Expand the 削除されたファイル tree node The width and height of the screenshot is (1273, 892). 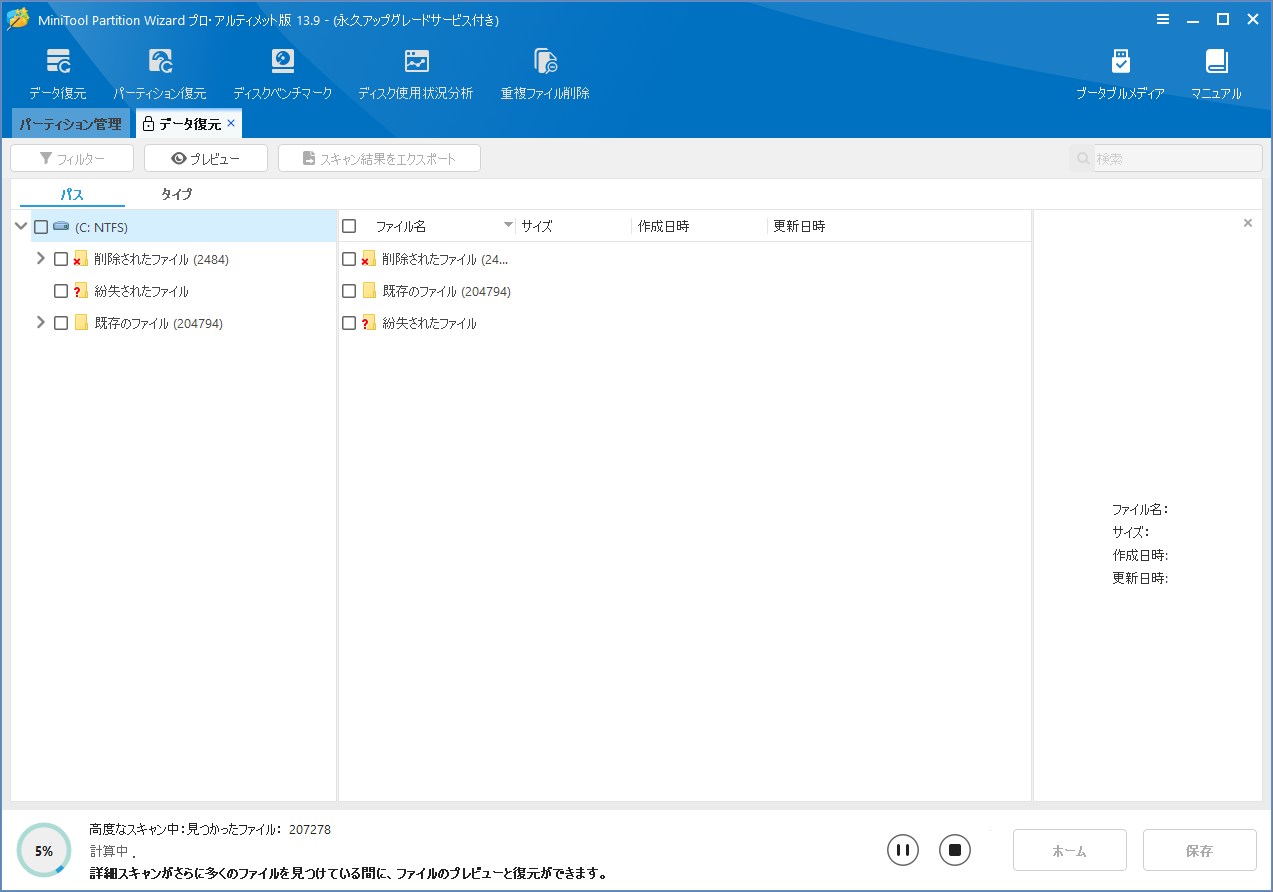click(x=40, y=258)
